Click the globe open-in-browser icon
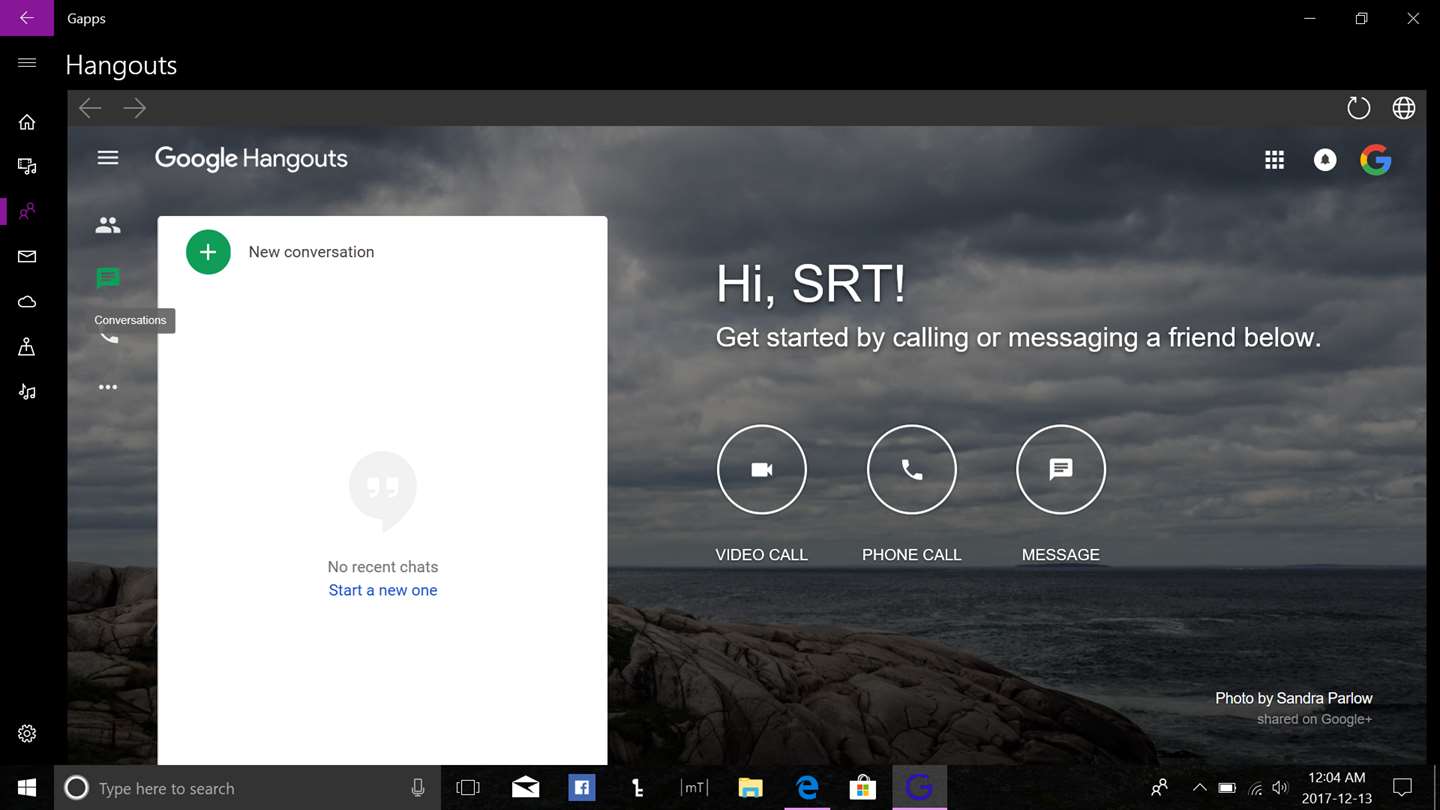Viewport: 1440px width, 810px height. click(x=1404, y=108)
